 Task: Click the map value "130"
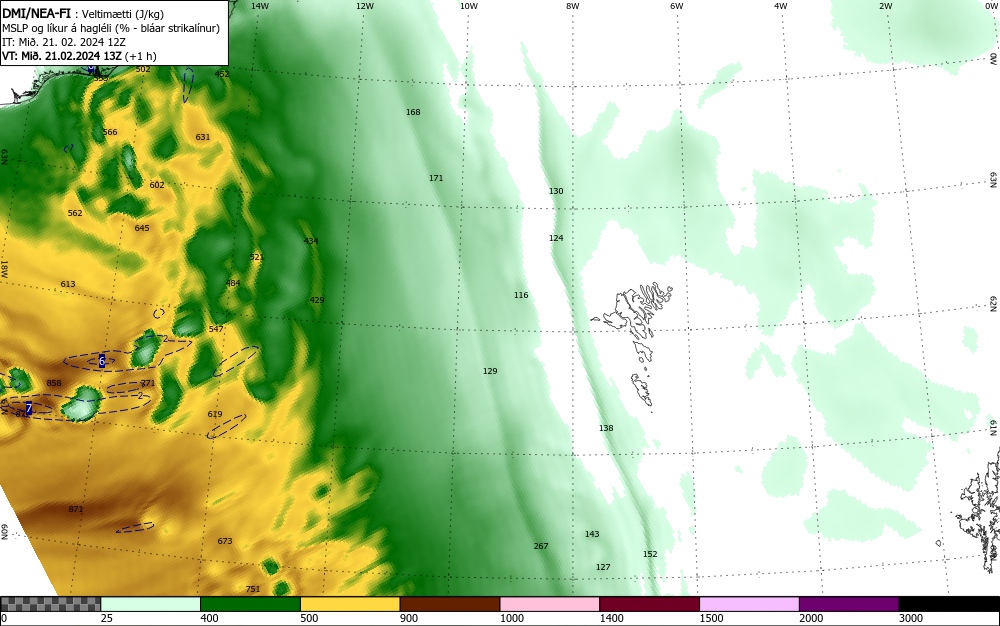click(x=556, y=191)
